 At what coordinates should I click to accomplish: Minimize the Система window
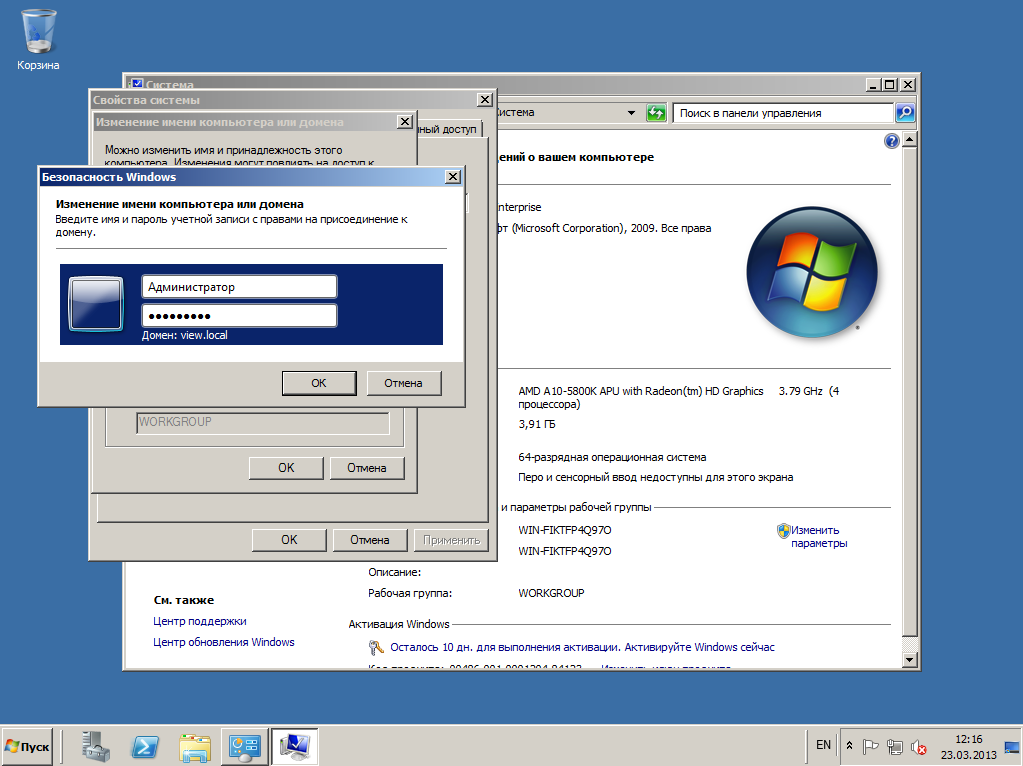click(874, 85)
